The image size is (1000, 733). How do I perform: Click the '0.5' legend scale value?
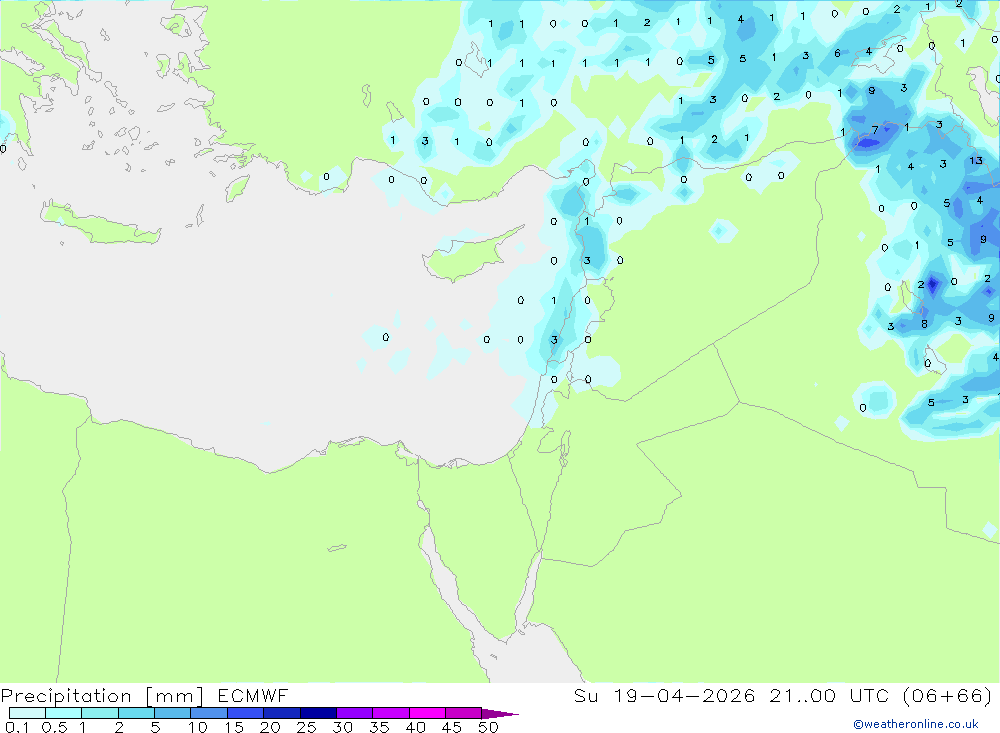[54, 727]
